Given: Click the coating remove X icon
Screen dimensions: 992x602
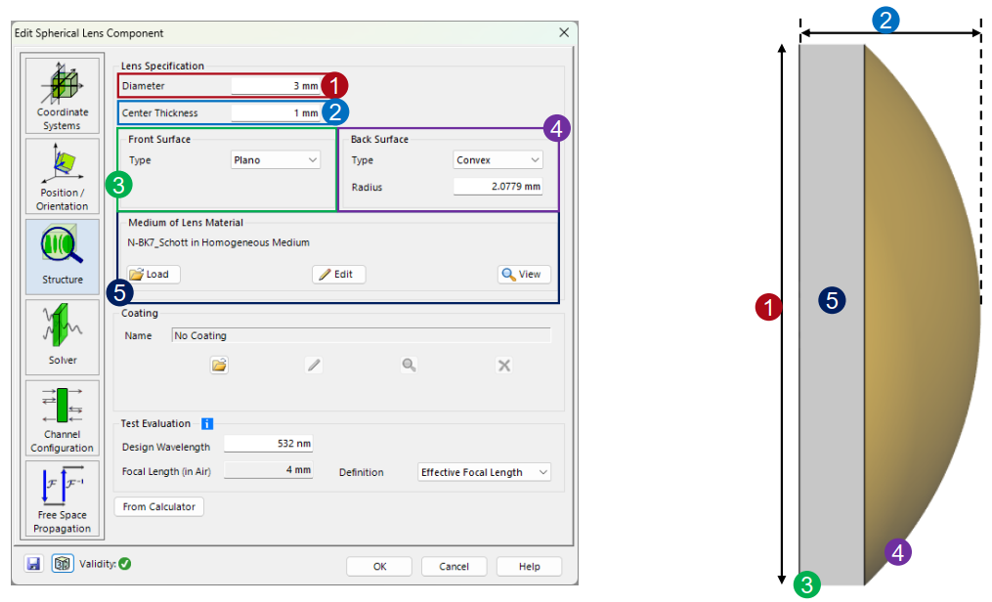Looking at the screenshot, I should (x=504, y=365).
